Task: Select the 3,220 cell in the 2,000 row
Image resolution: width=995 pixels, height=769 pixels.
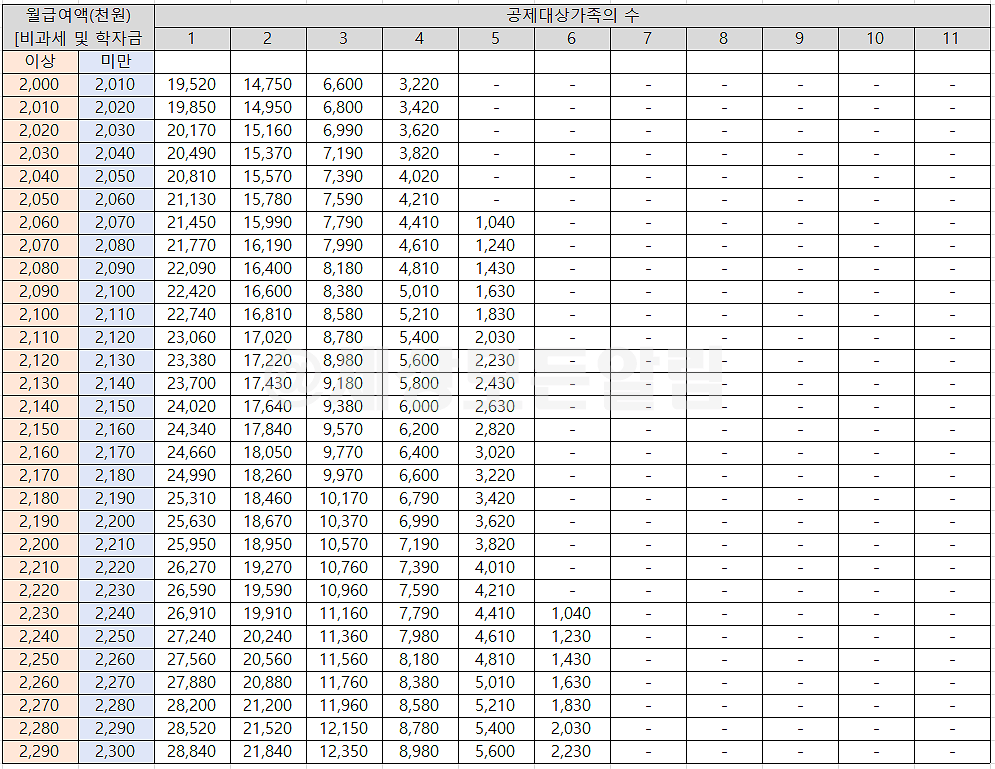Action: pyautogui.click(x=420, y=84)
